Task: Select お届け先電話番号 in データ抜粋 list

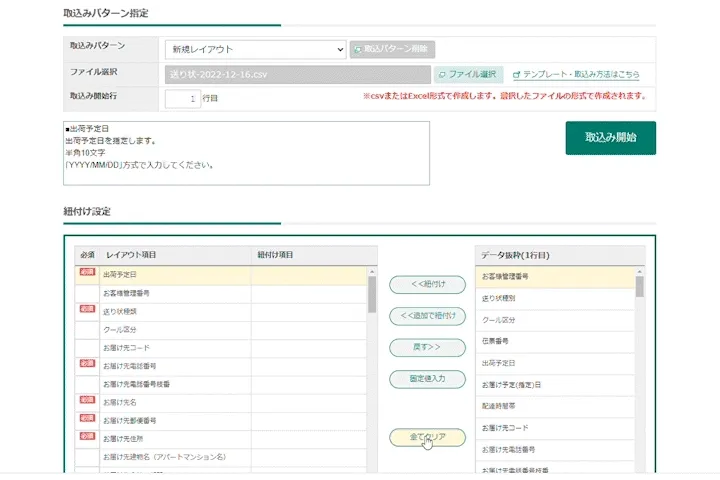Action: click(555, 450)
